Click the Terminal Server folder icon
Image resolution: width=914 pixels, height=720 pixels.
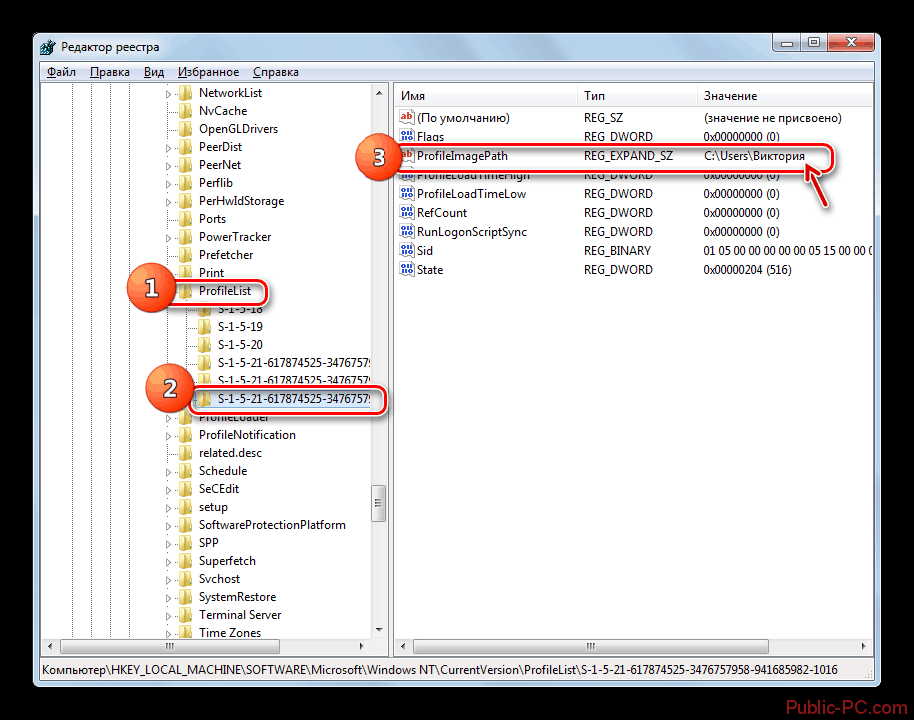click(x=185, y=615)
